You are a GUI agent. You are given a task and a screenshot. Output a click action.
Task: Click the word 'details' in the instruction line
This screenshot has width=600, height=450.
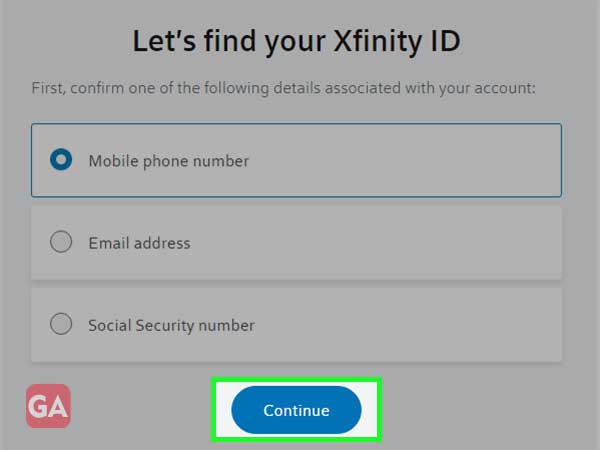297,88
